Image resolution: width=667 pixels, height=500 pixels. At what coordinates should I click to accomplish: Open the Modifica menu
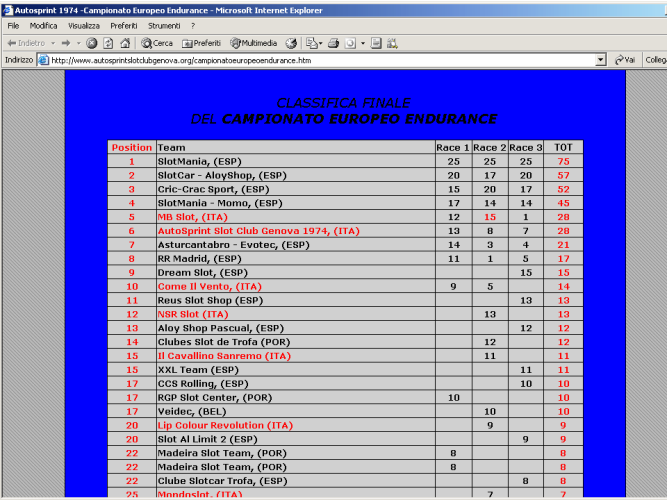43,26
